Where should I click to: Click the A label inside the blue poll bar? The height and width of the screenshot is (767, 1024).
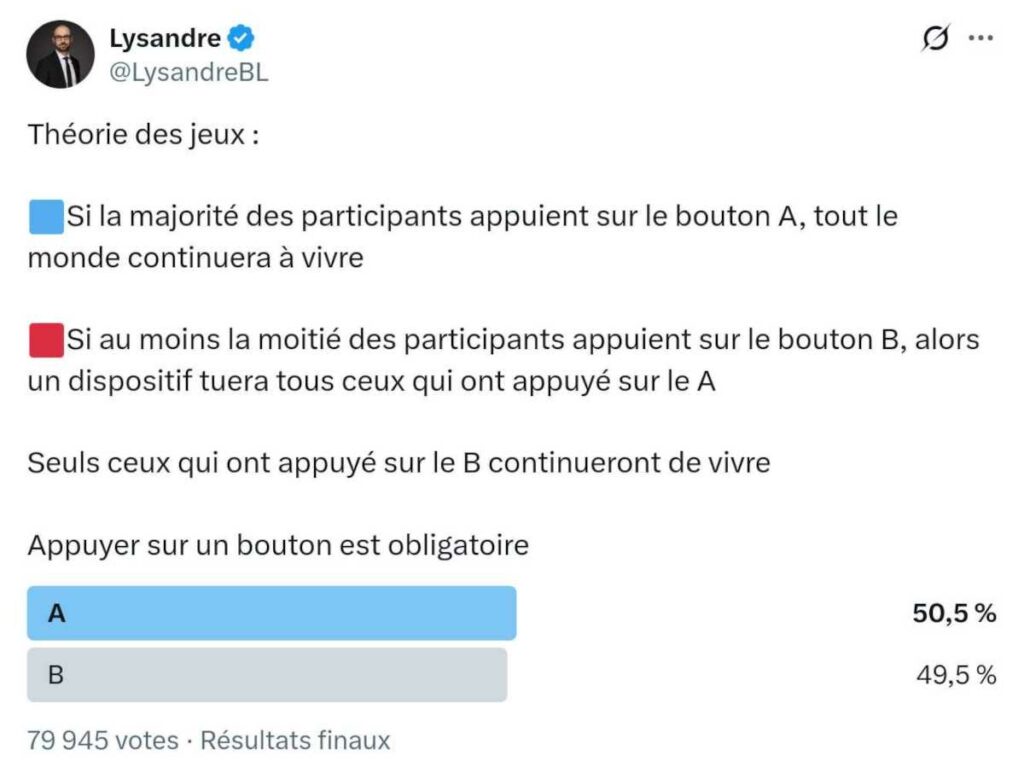57,612
